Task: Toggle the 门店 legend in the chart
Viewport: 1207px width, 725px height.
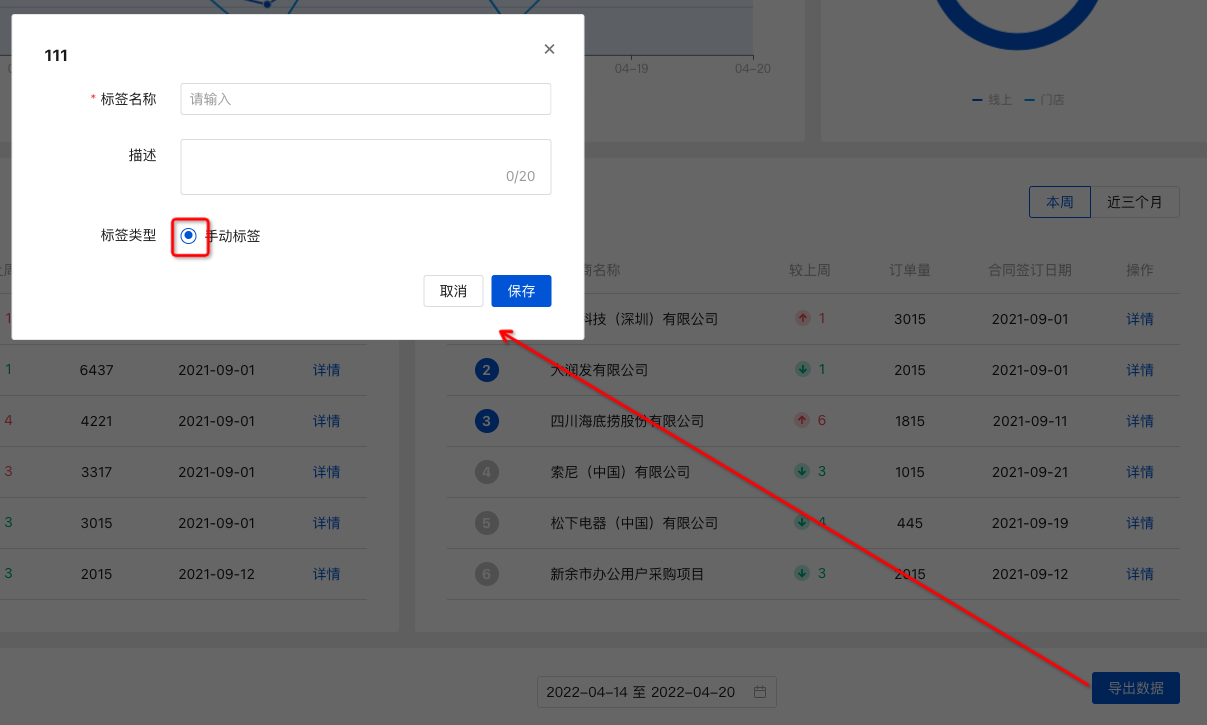Action: click(1046, 99)
